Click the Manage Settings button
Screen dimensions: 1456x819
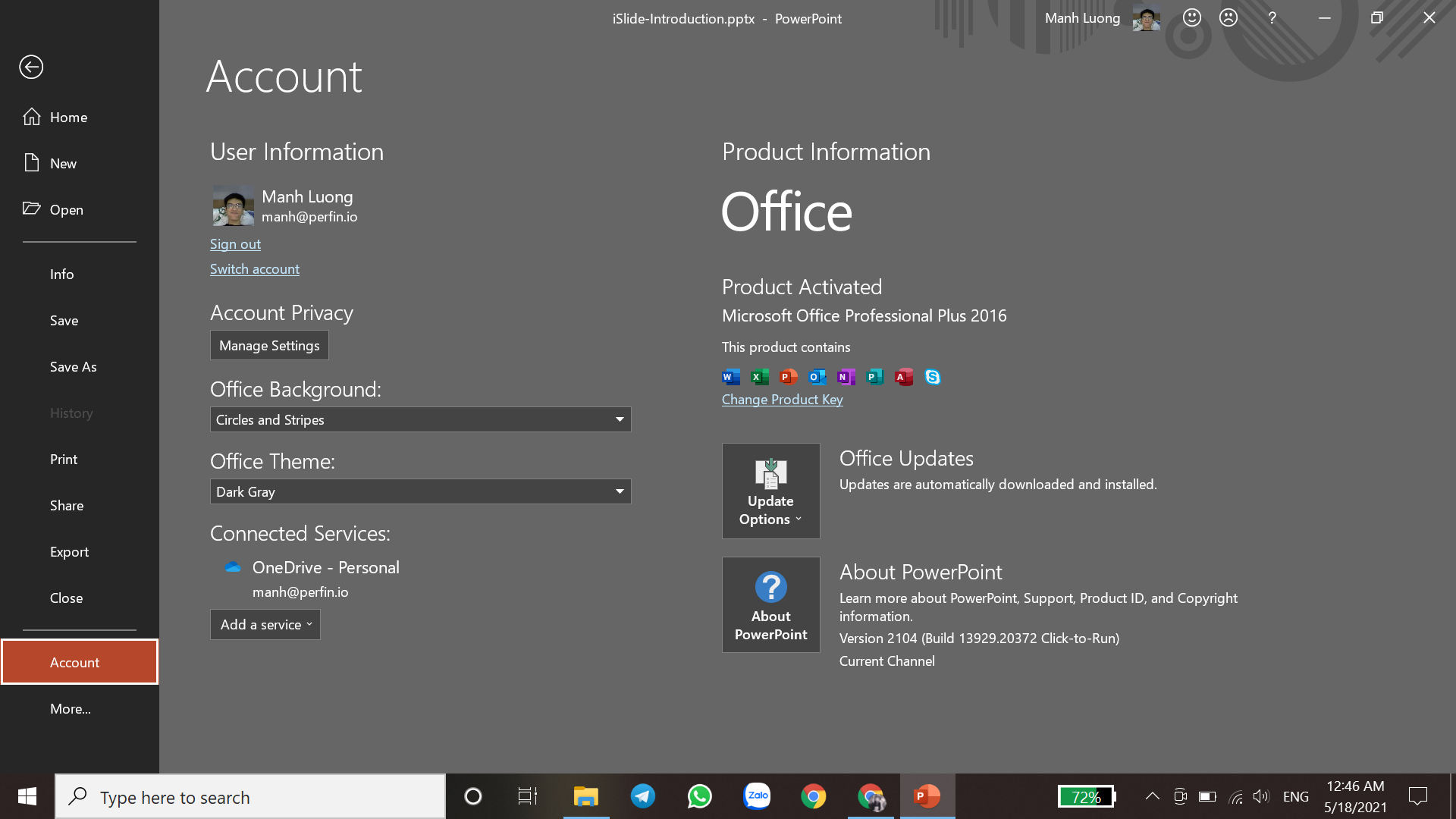click(x=269, y=345)
